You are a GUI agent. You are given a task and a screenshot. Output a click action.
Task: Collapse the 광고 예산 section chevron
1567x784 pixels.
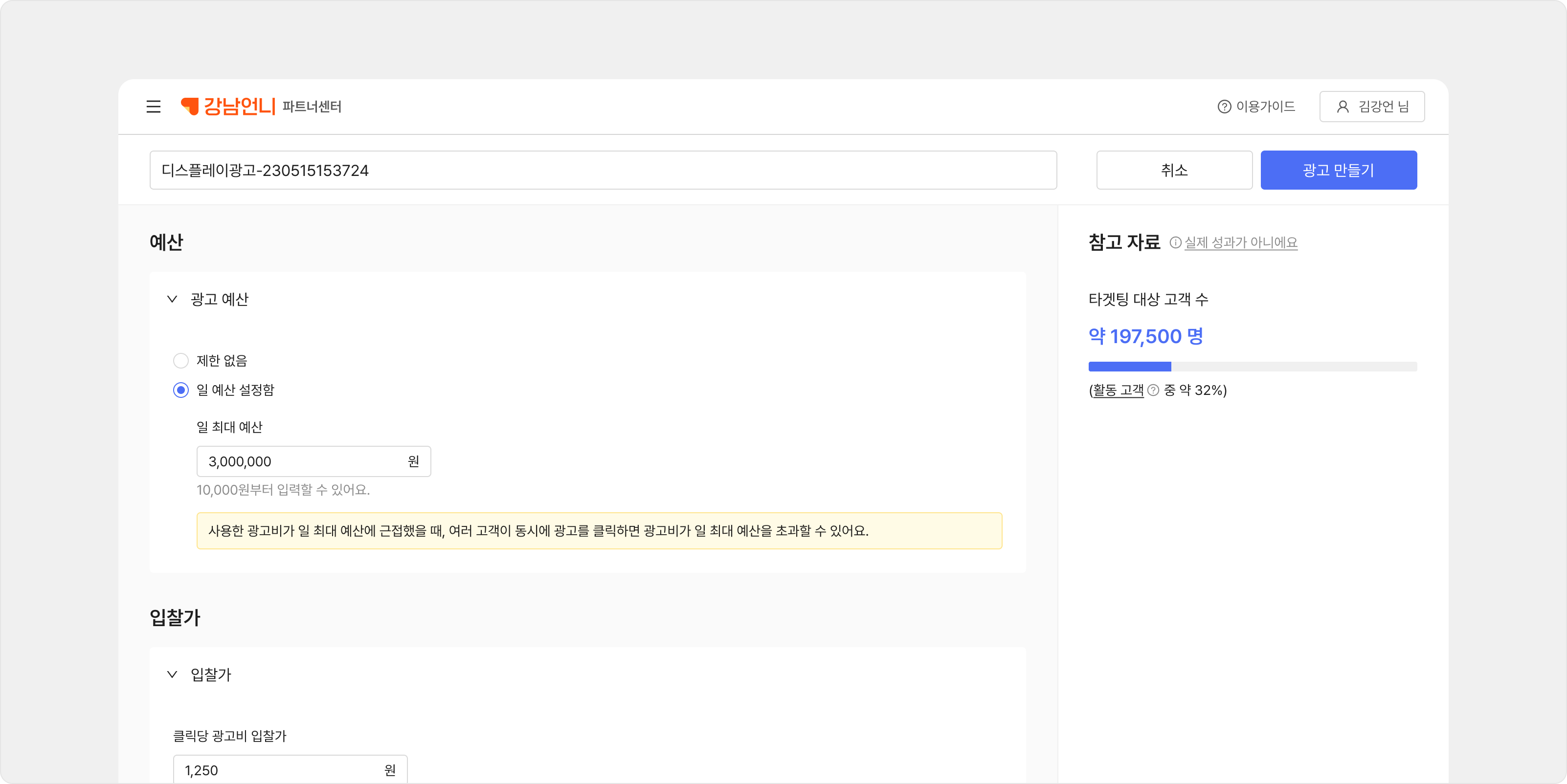[172, 299]
